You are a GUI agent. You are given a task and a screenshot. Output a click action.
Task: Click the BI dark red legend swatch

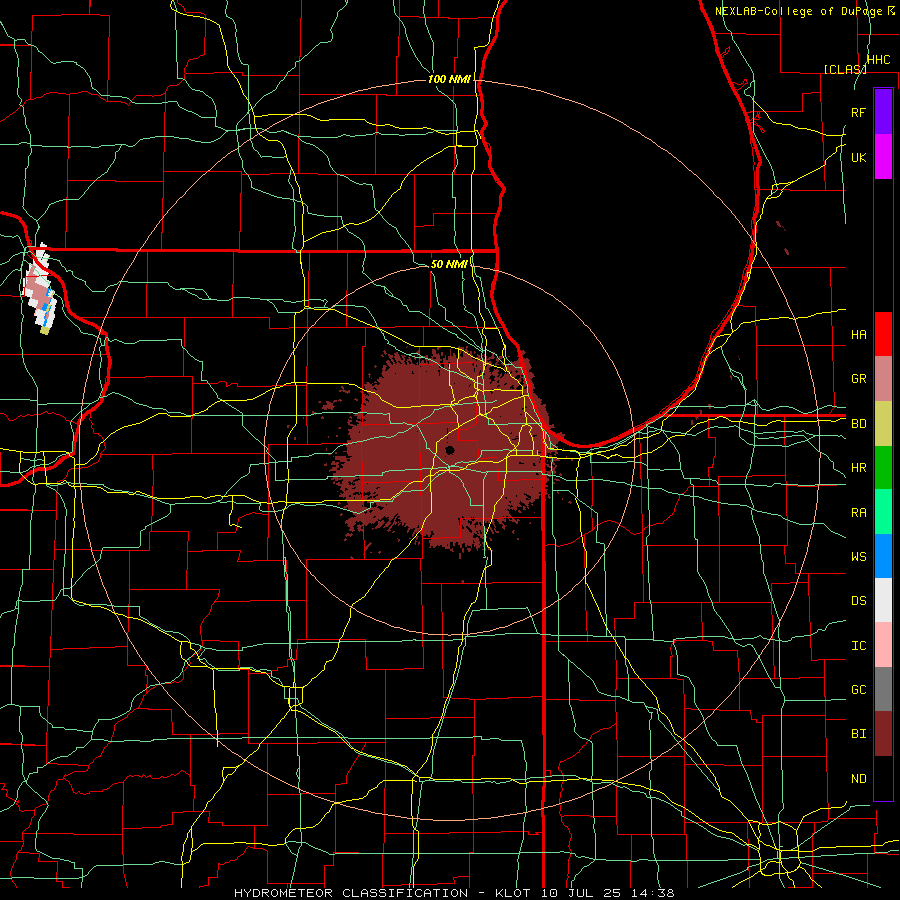[883, 734]
